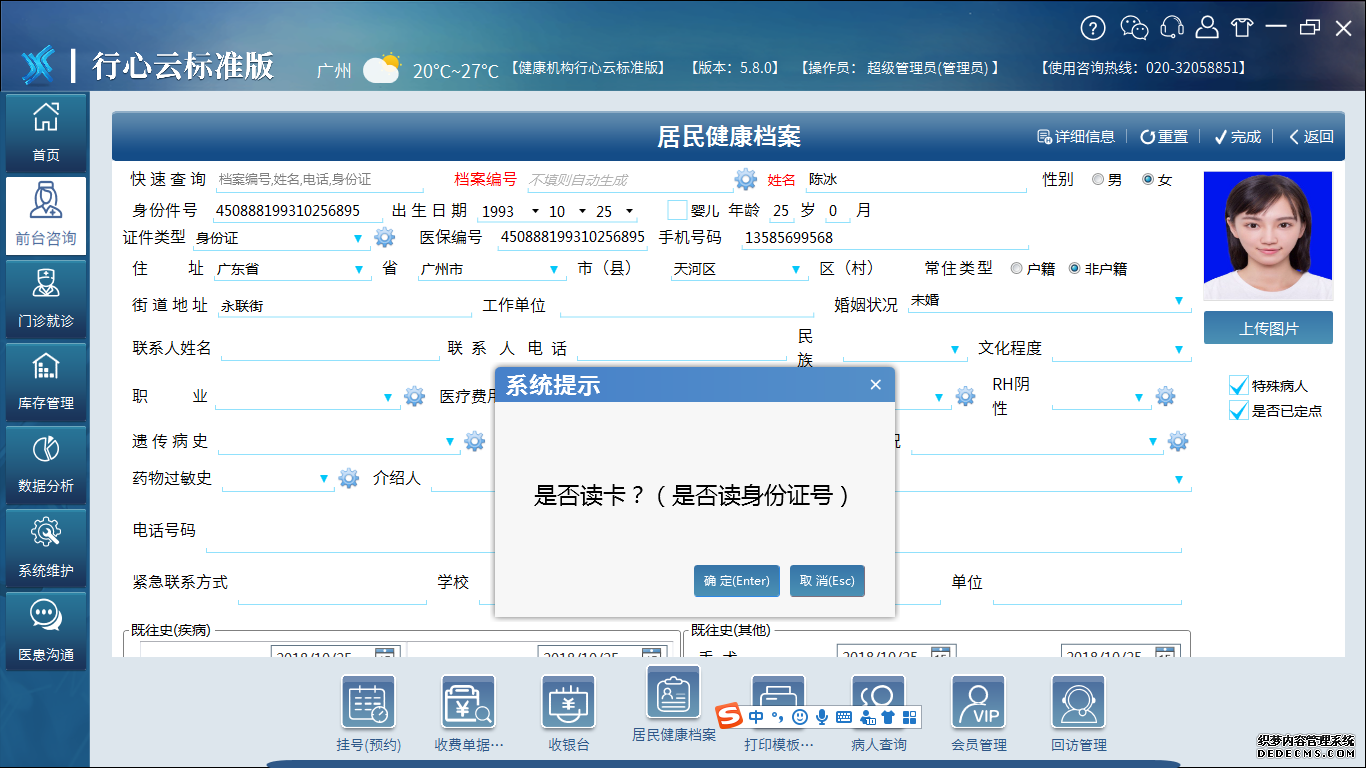The height and width of the screenshot is (768, 1366).
Task: Toggle the 特殊病人 checkbox
Action: [x=1239, y=385]
